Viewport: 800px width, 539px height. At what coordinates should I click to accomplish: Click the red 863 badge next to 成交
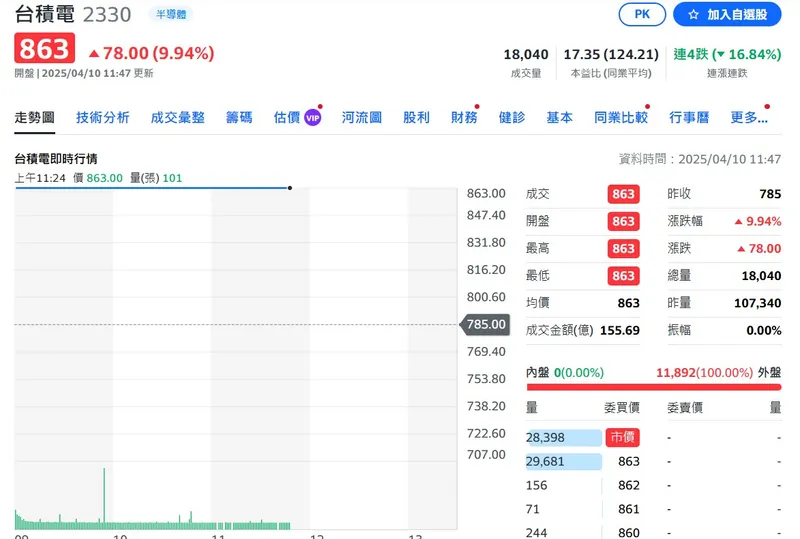(x=623, y=194)
